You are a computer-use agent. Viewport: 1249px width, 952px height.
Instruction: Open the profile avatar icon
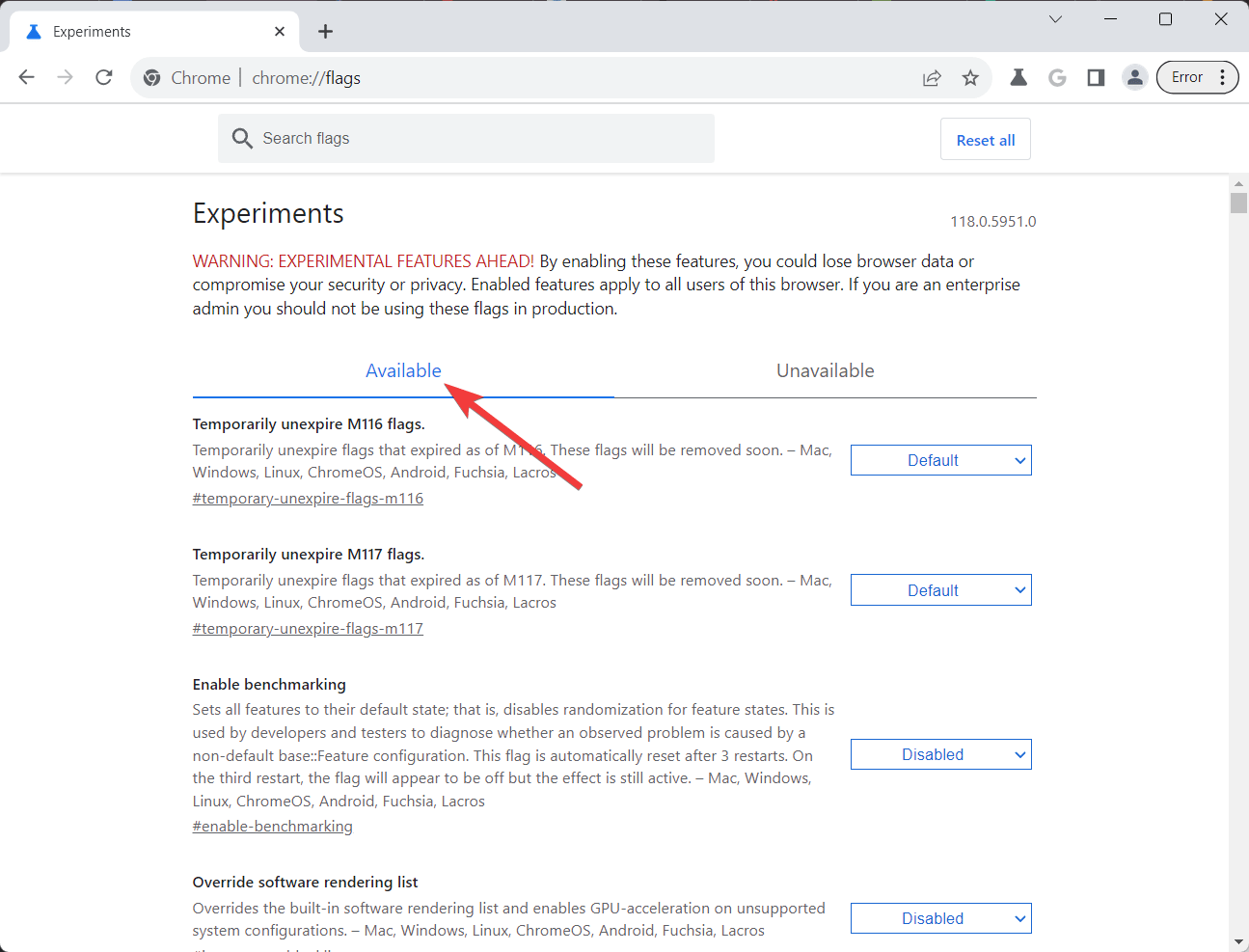(1135, 77)
